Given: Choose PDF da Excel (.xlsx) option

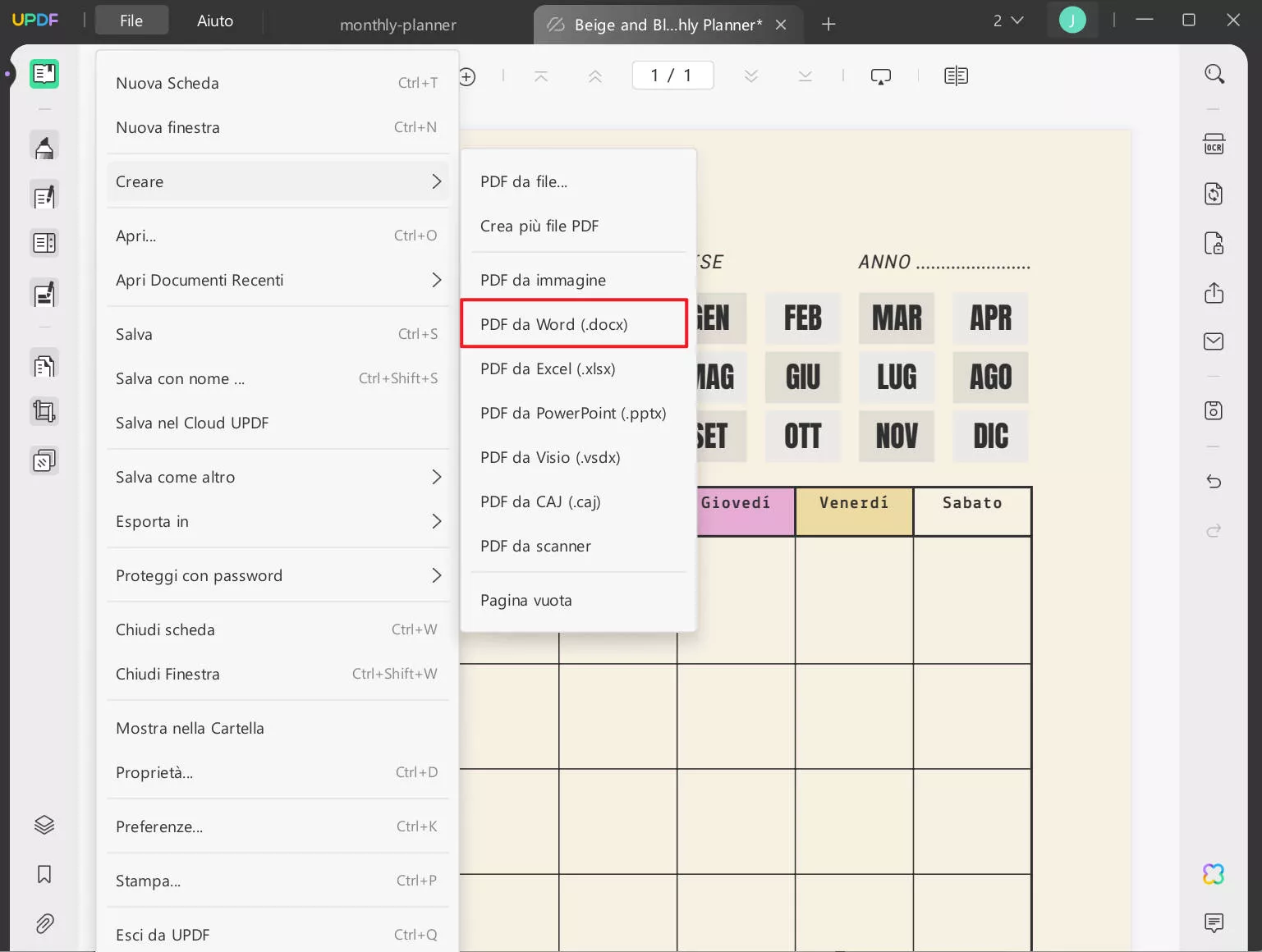Looking at the screenshot, I should (578, 368).
